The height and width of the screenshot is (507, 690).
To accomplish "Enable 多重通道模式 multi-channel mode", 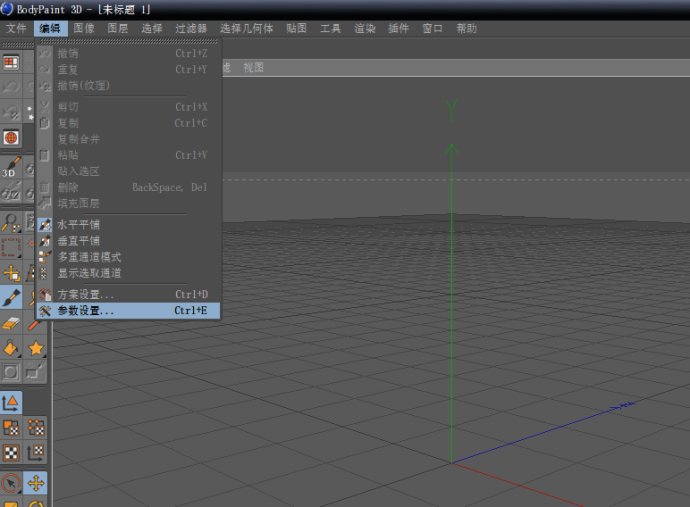I will [89, 257].
